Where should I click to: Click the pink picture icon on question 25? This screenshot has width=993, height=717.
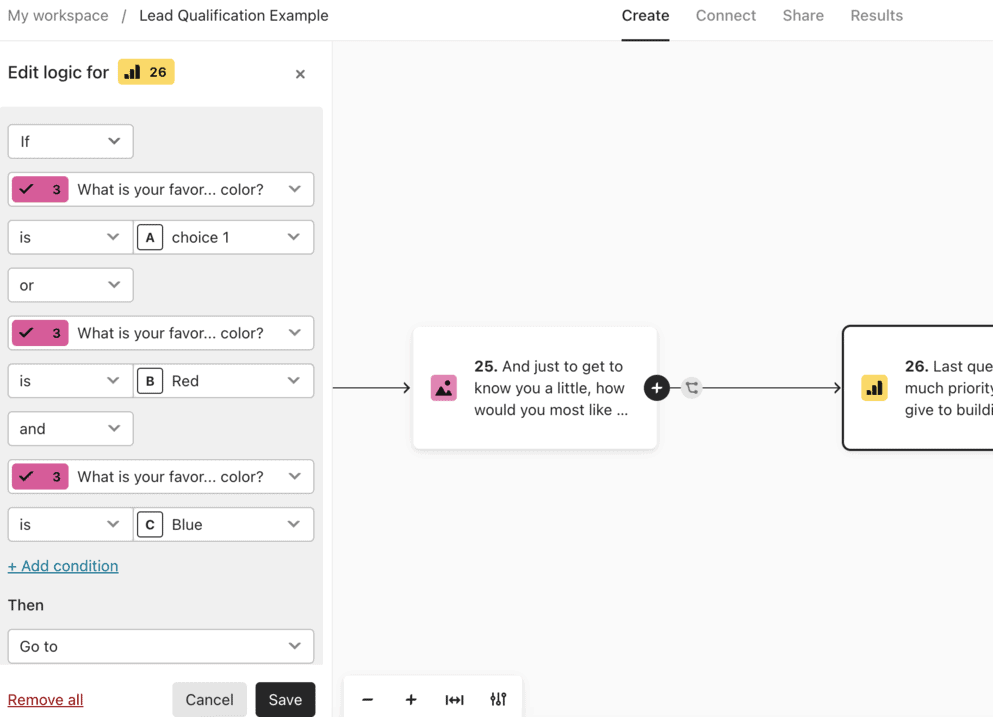pos(444,388)
